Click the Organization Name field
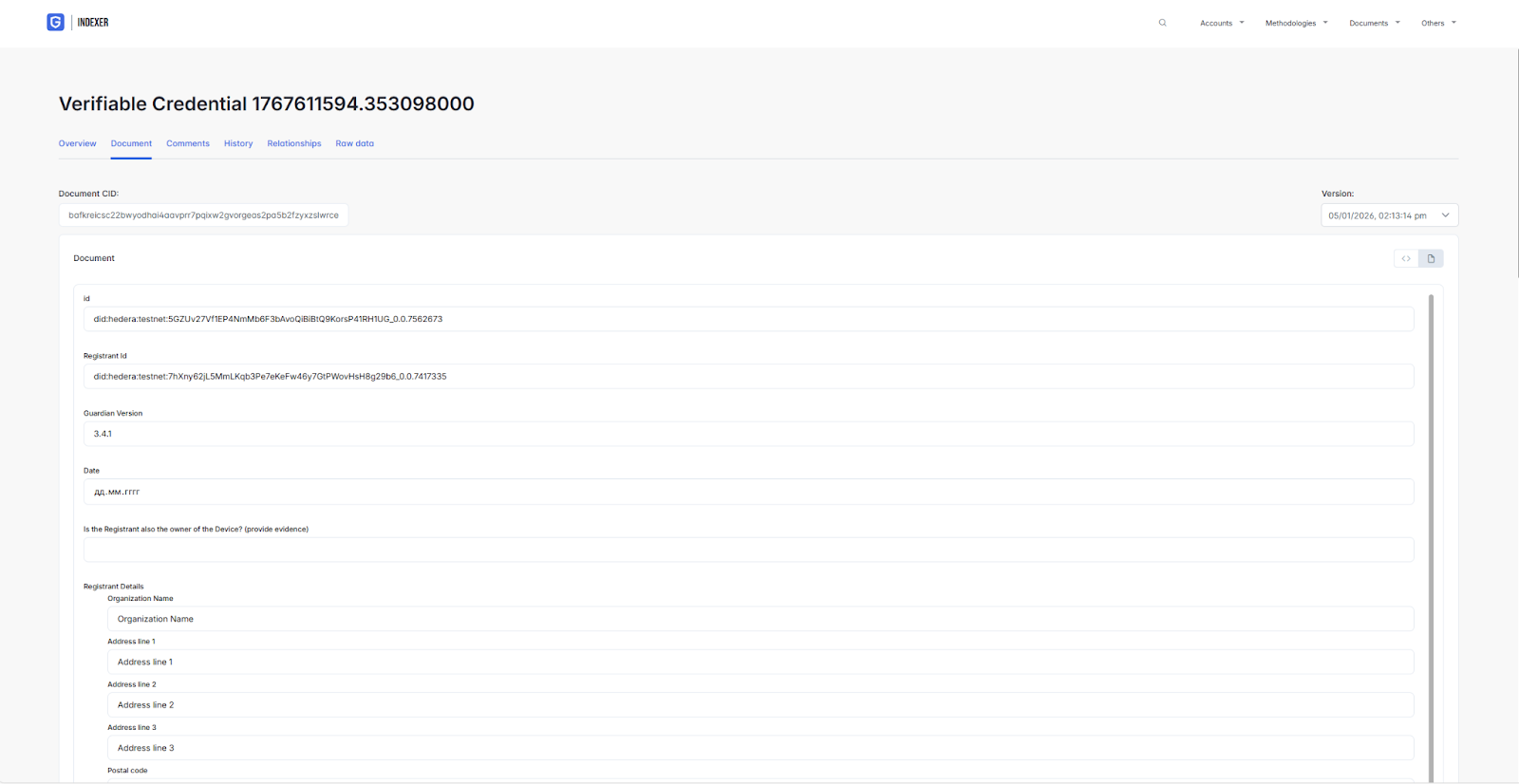The image size is (1519, 784). pyautogui.click(x=759, y=619)
